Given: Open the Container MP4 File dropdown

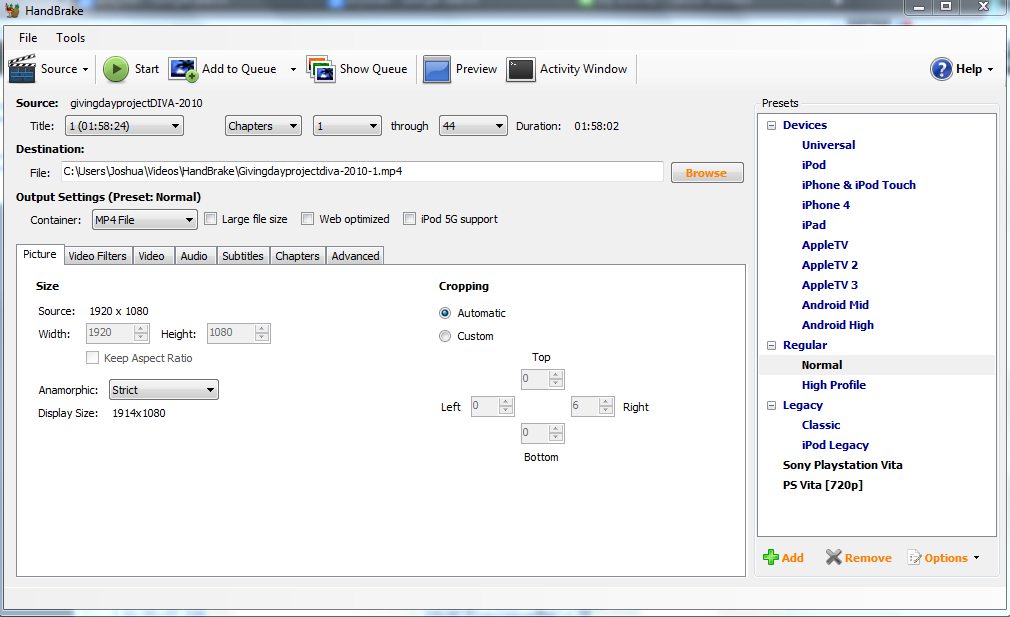Looking at the screenshot, I should click(x=144, y=220).
